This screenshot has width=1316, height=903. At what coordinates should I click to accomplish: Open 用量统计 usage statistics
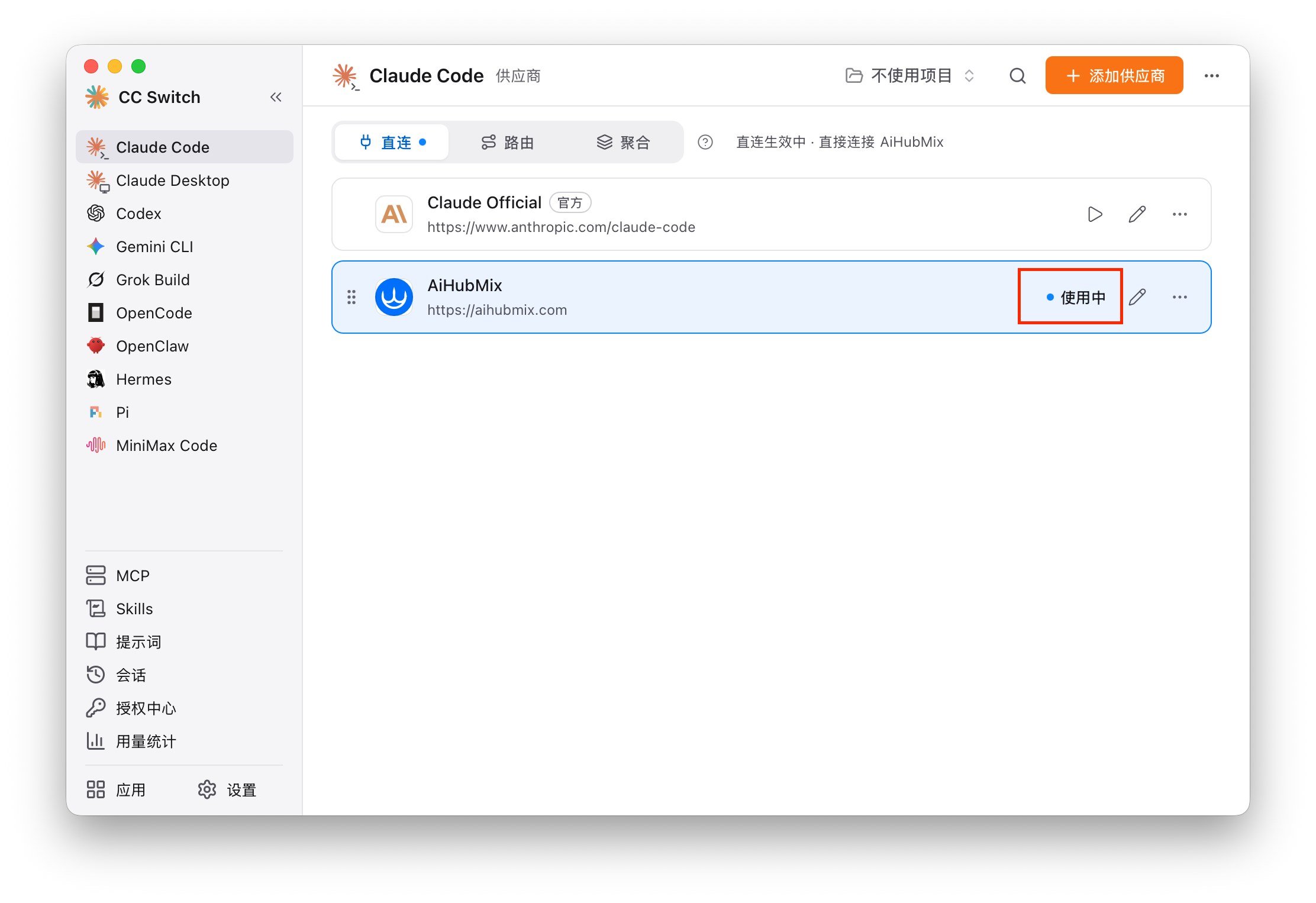pyautogui.click(x=185, y=741)
